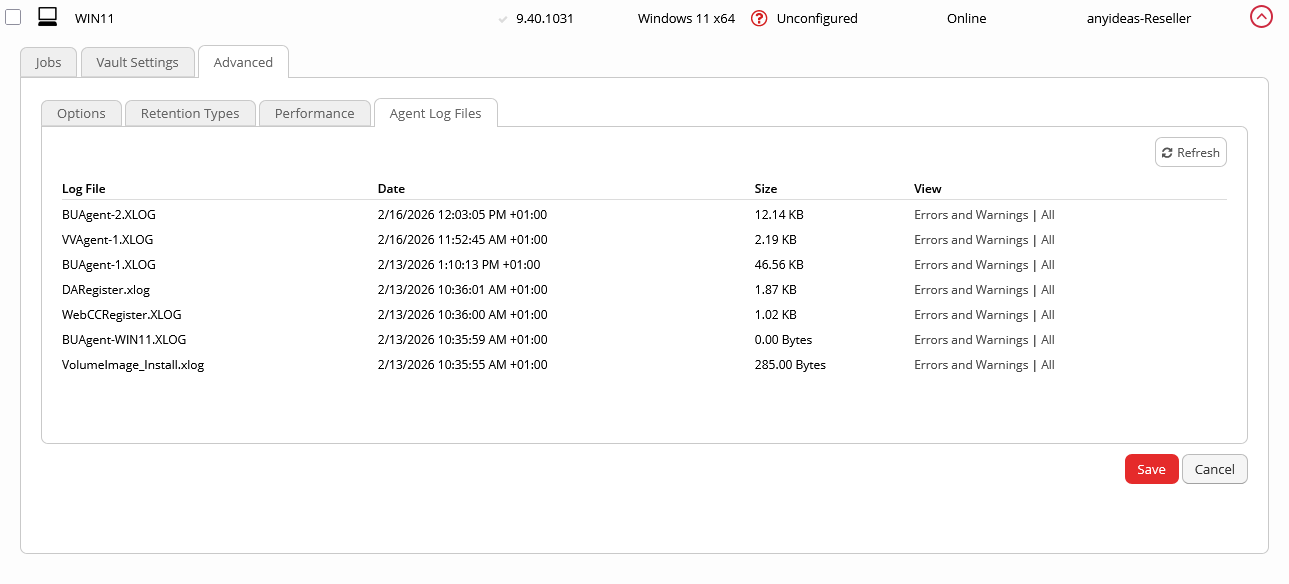Go to the Retention Types tab
The image size is (1289, 584).
click(190, 113)
